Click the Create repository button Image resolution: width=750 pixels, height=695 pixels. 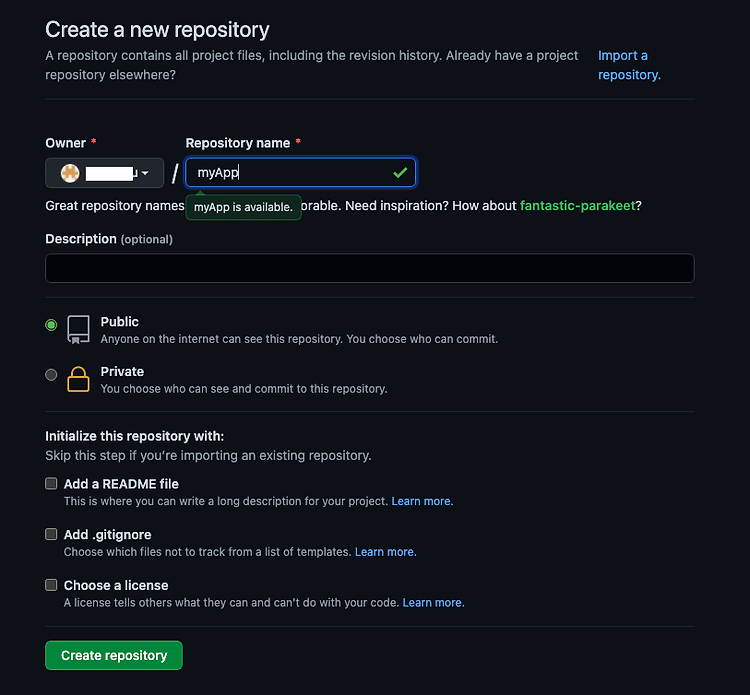click(x=114, y=655)
